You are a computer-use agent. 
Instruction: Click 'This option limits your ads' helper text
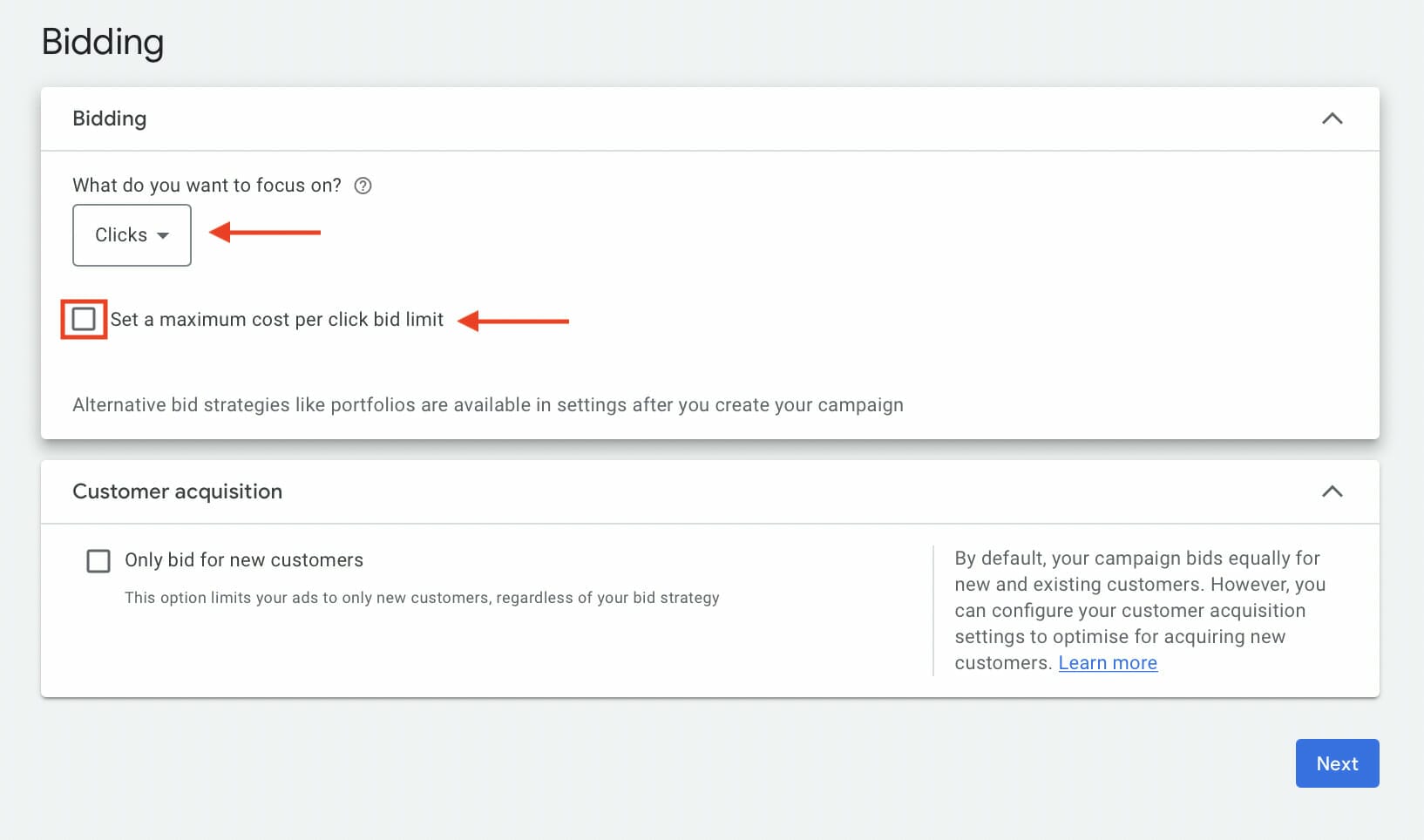tap(422, 598)
